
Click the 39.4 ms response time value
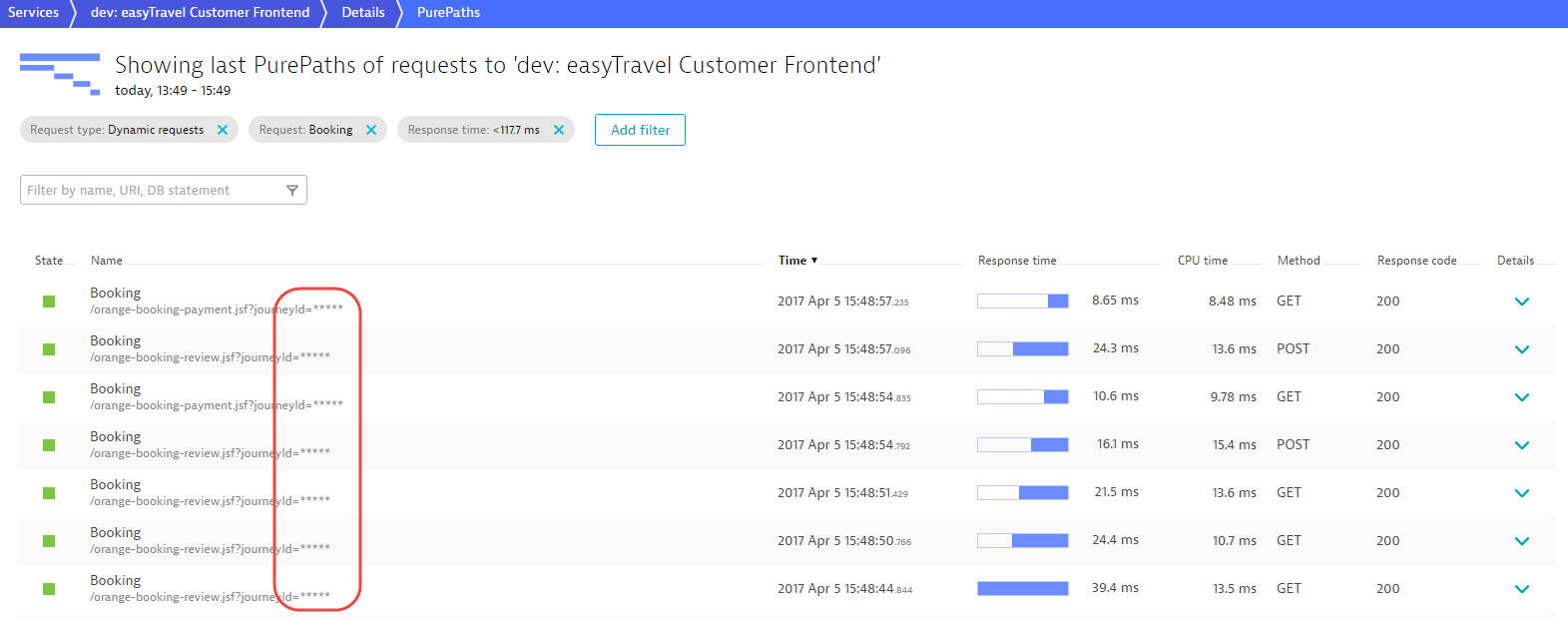pyautogui.click(x=1115, y=588)
